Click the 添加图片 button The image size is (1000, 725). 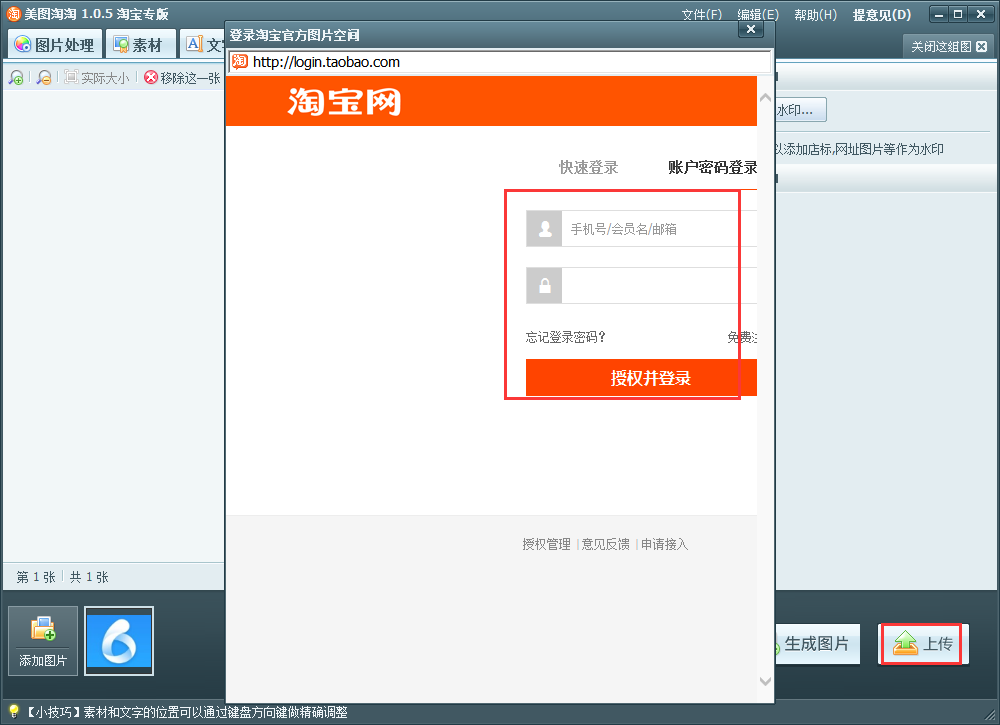[43, 641]
